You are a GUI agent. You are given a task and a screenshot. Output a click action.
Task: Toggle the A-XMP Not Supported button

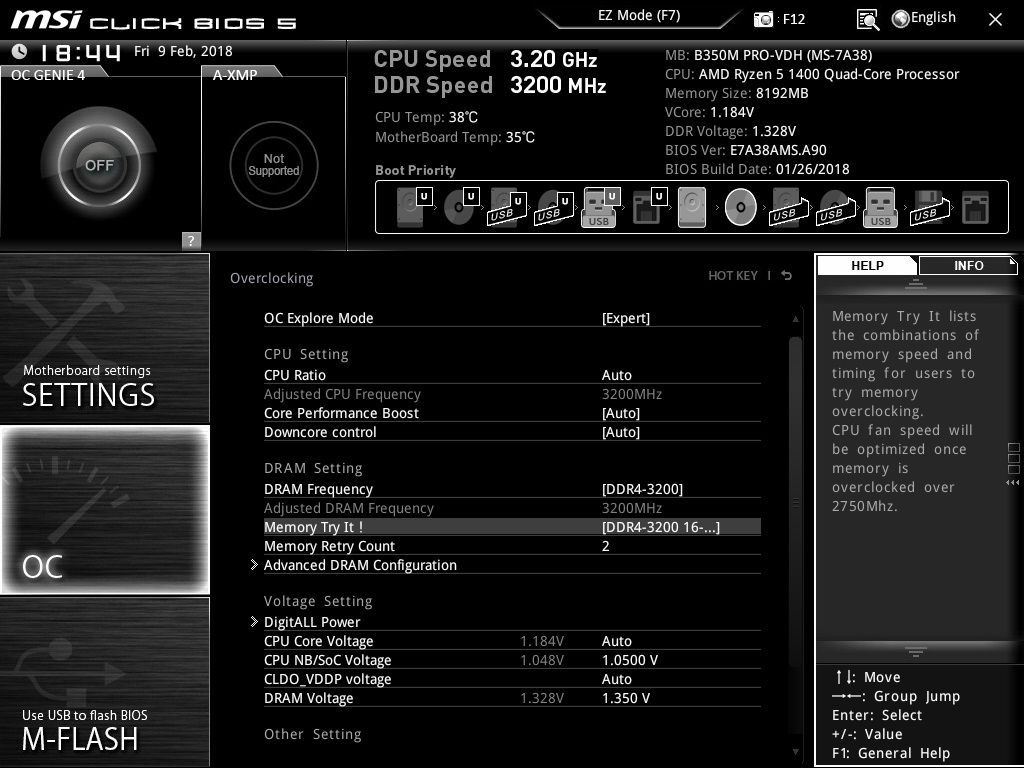274,165
